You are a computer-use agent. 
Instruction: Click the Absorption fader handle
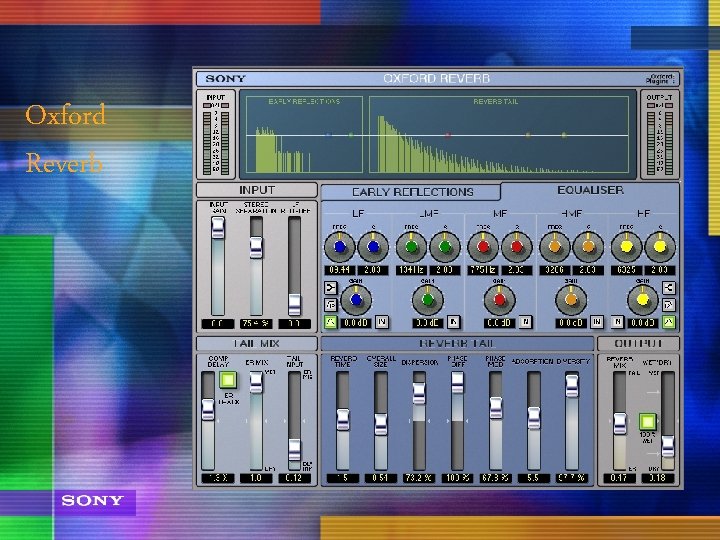(534, 418)
